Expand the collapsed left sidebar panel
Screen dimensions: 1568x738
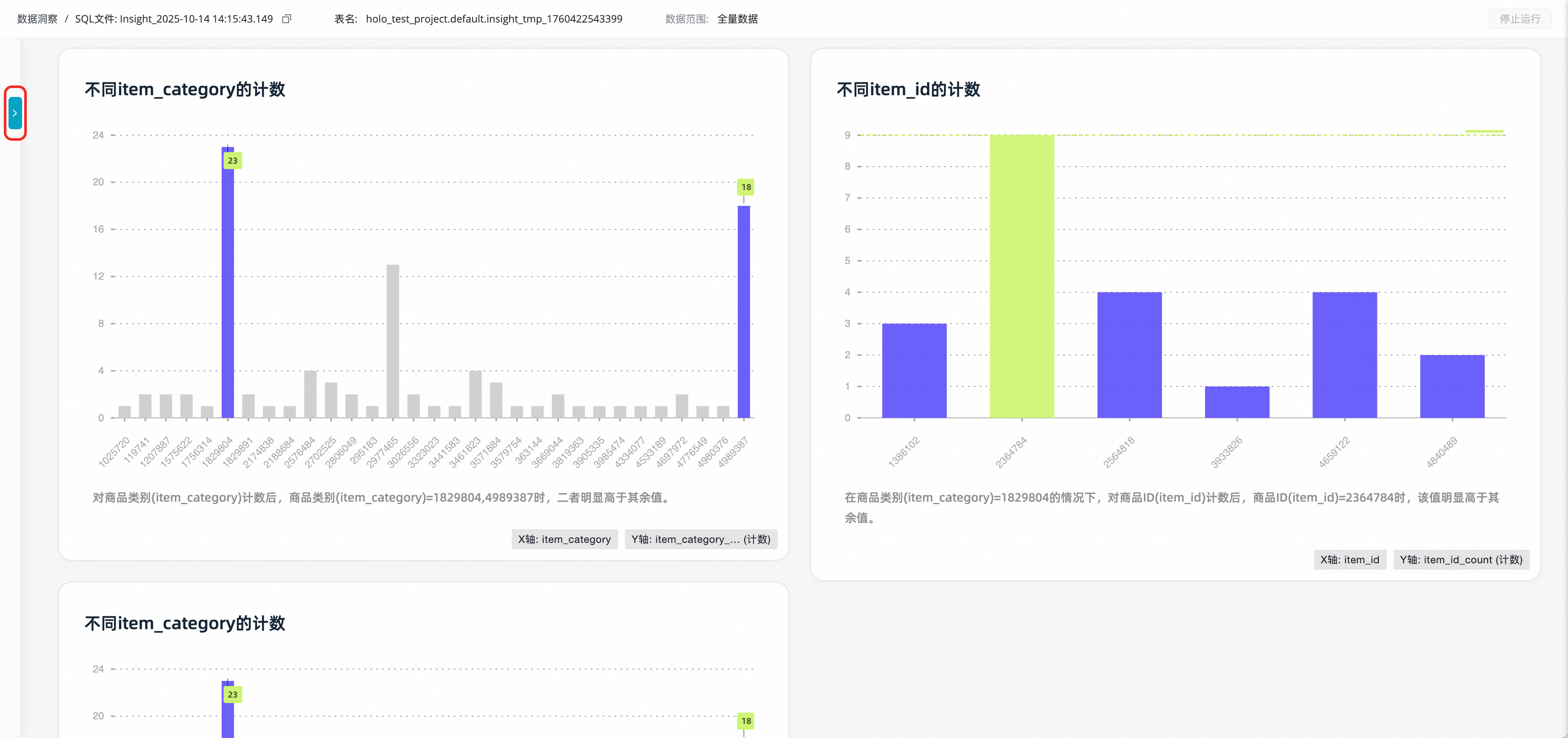(14, 113)
